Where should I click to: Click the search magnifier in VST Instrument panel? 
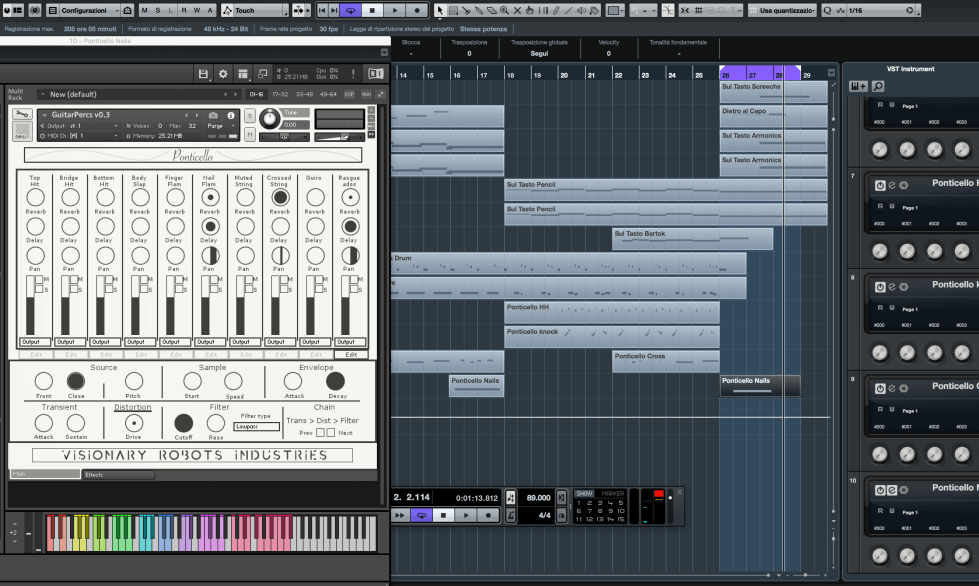pyautogui.click(x=878, y=87)
